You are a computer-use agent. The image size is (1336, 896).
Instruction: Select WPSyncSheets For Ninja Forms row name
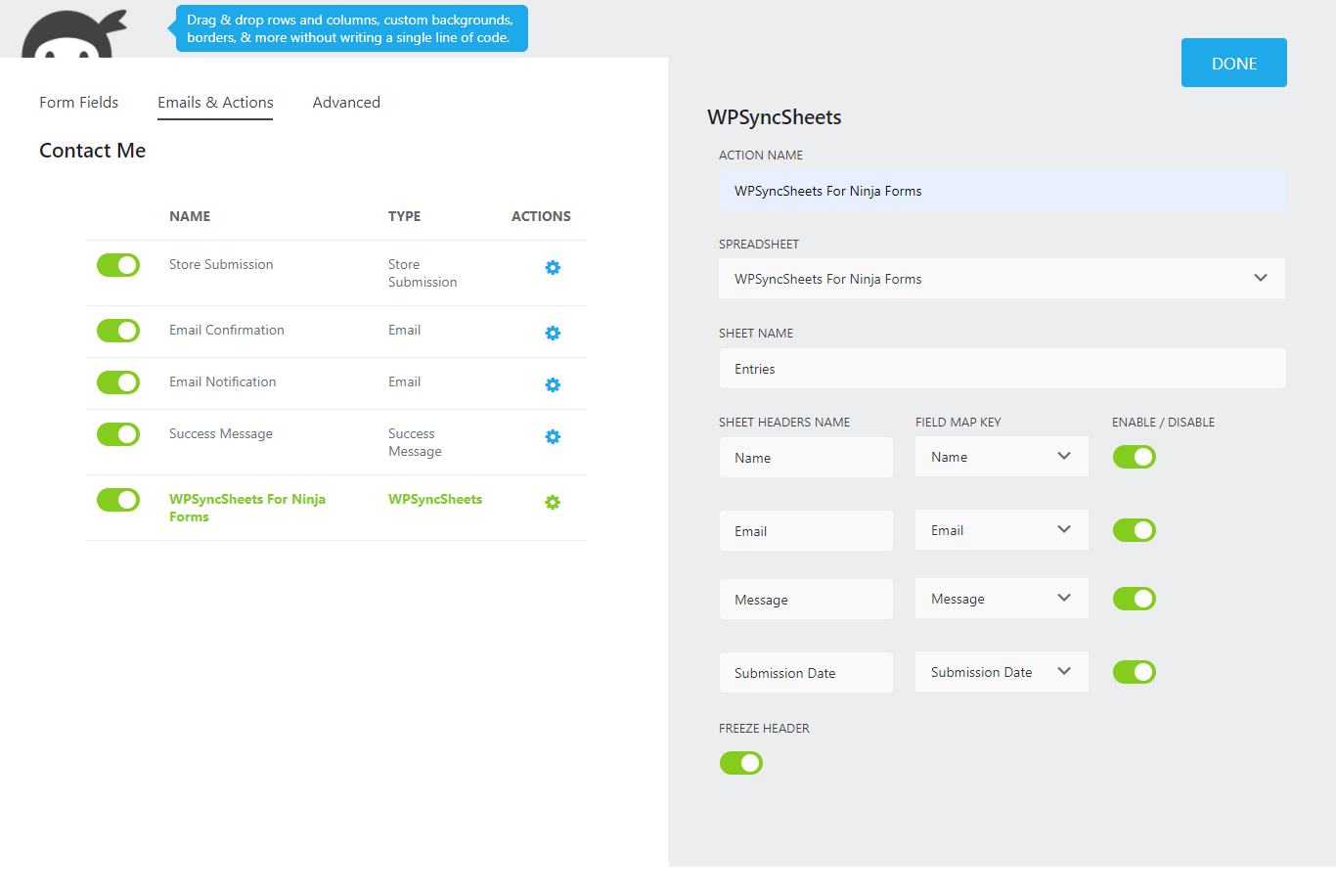pos(247,508)
